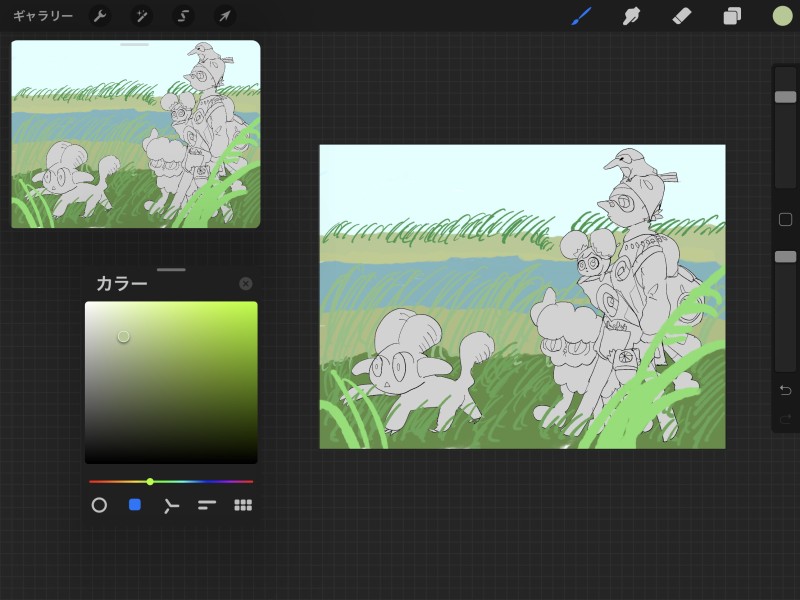
Task: Click the カラー panel title
Action: [121, 284]
